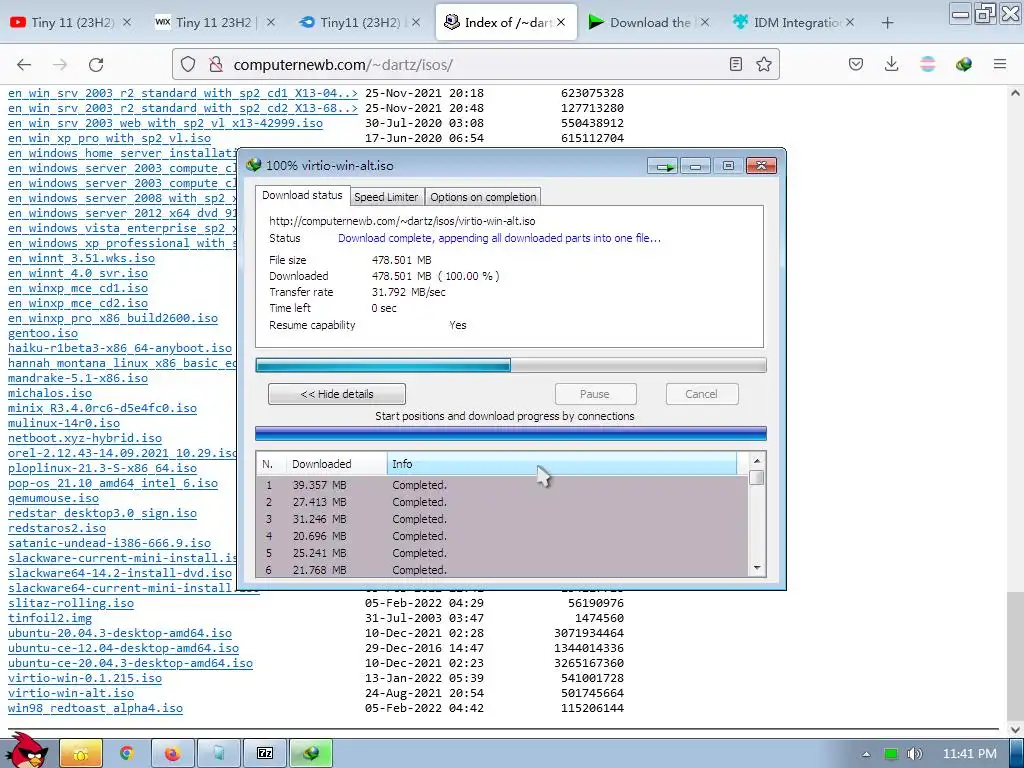Click the striped circle extension icon
Image resolution: width=1024 pixels, height=768 pixels.
pos(927,64)
